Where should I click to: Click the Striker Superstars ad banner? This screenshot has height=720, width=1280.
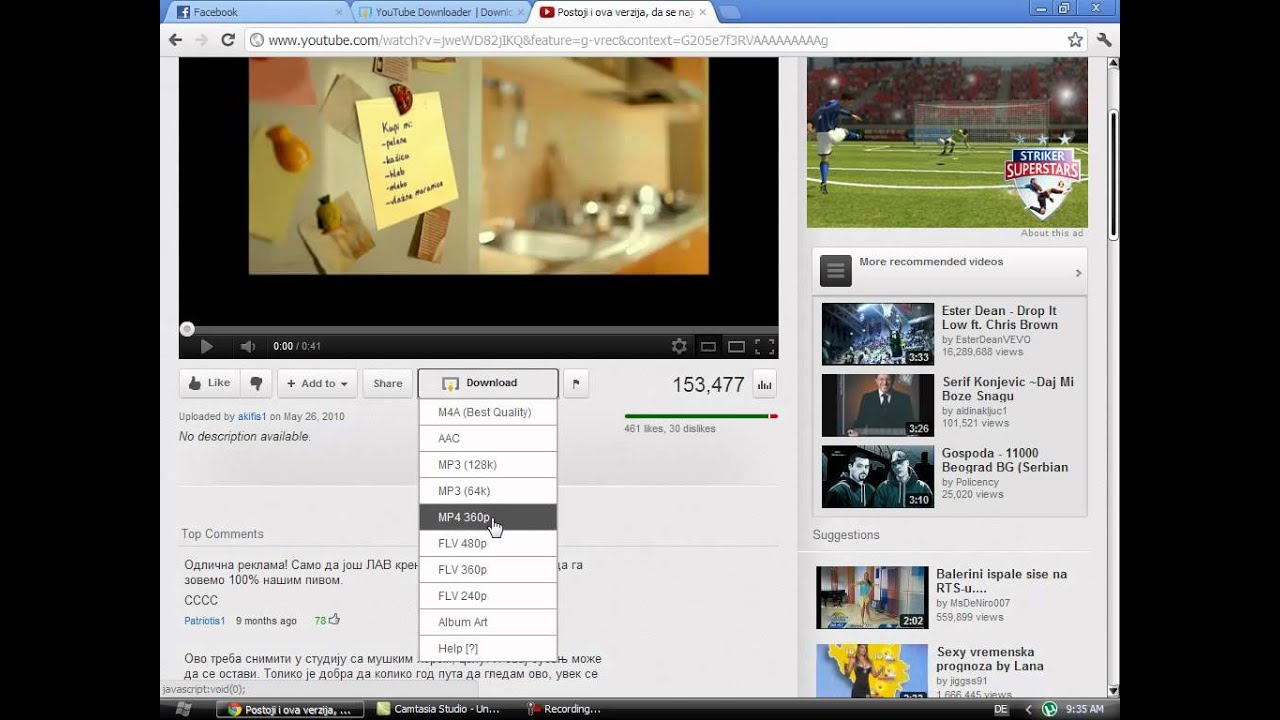[947, 142]
